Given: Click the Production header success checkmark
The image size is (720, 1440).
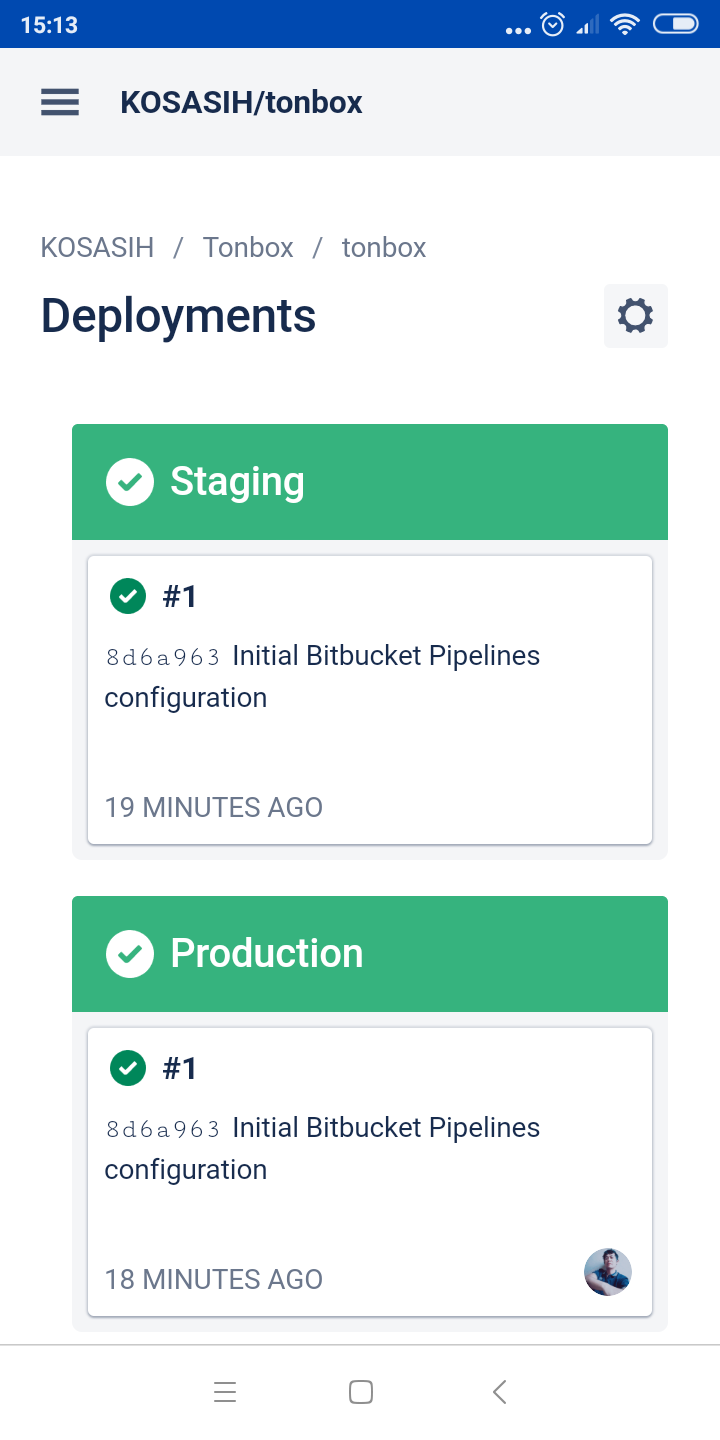Looking at the screenshot, I should tap(130, 954).
